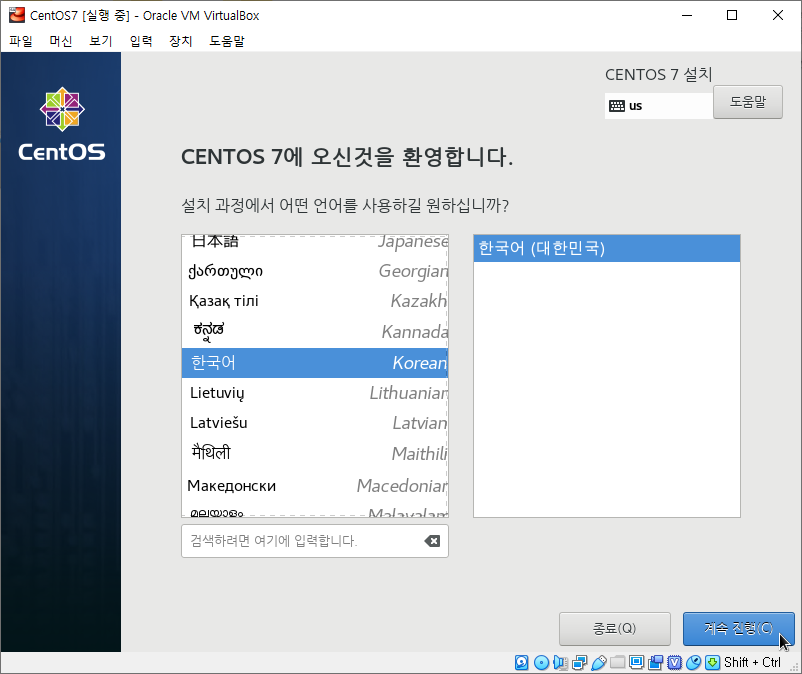Clear the search field with backspace icon
Screen dimensions: 802x674
pyautogui.click(x=432, y=541)
